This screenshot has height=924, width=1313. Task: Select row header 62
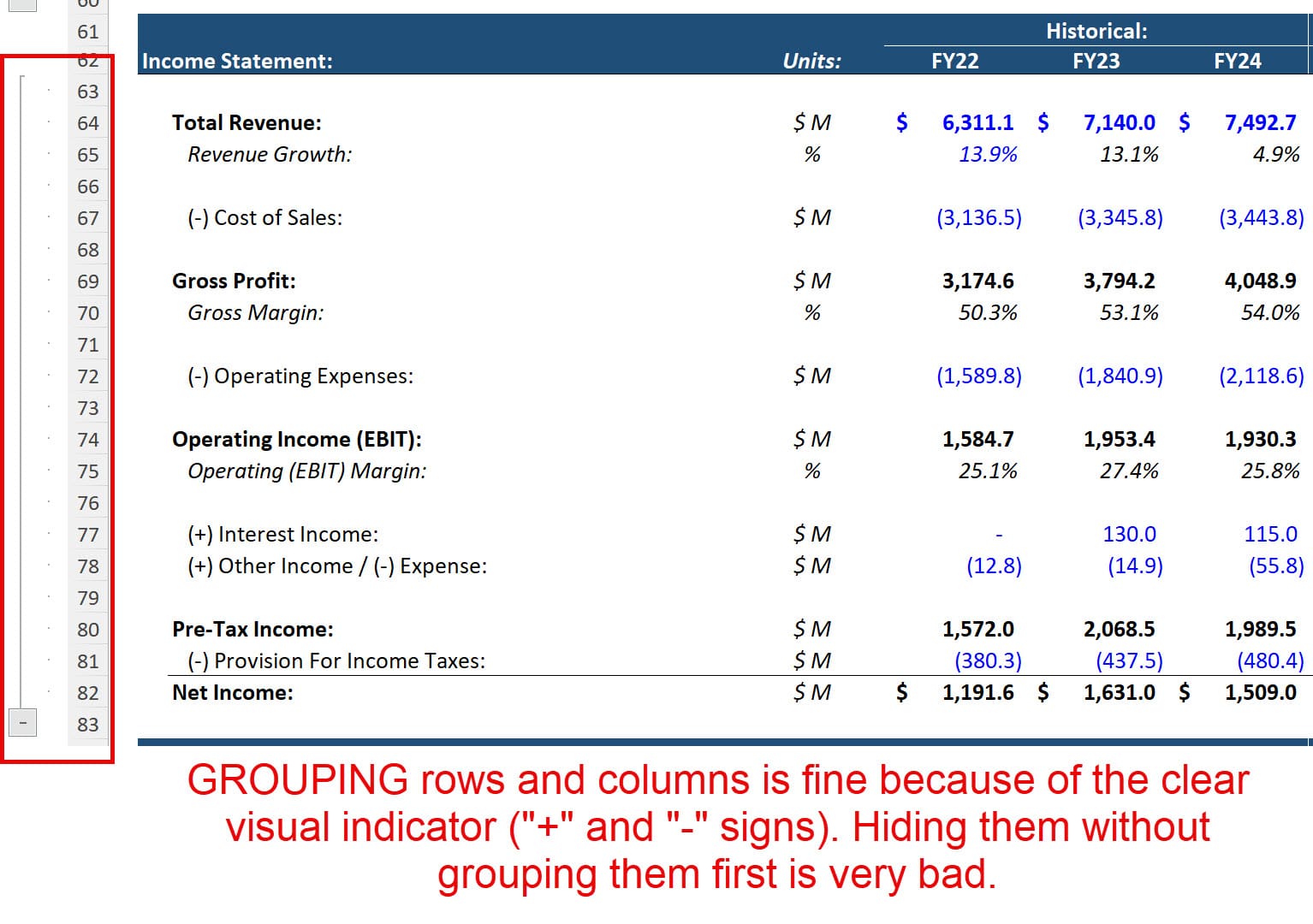pos(88,60)
